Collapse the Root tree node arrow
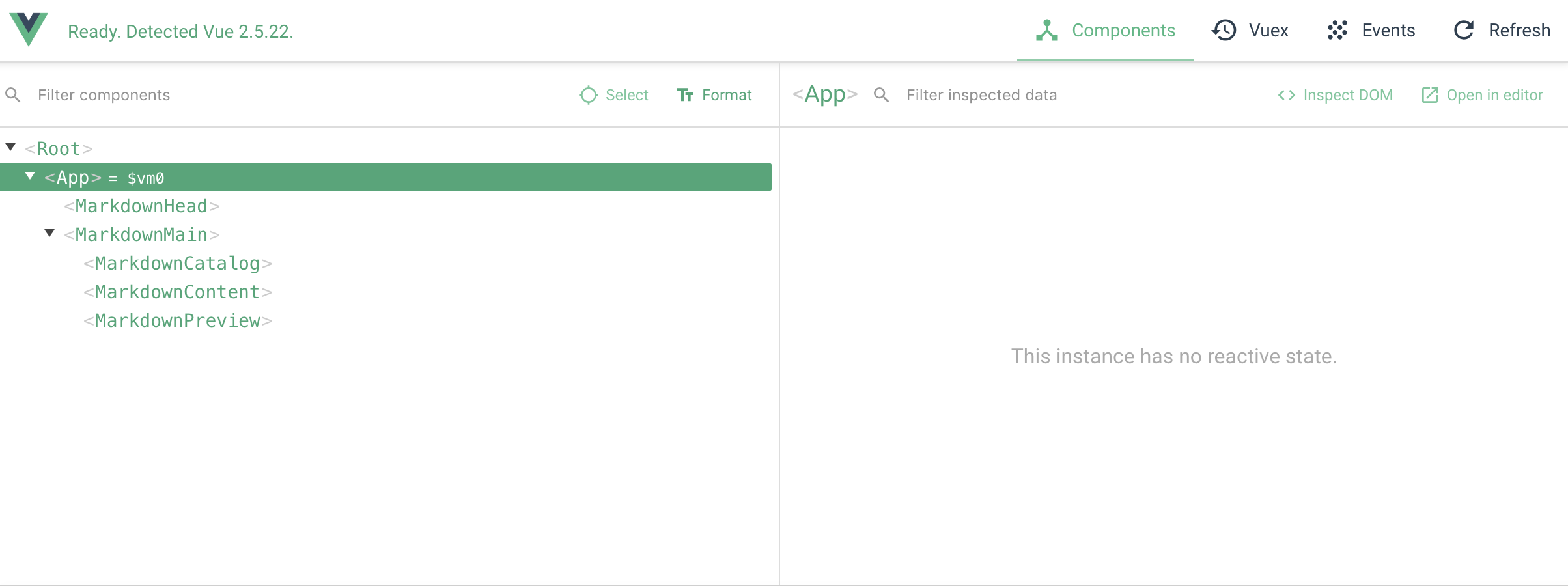The width and height of the screenshot is (1568, 586). coord(10,147)
